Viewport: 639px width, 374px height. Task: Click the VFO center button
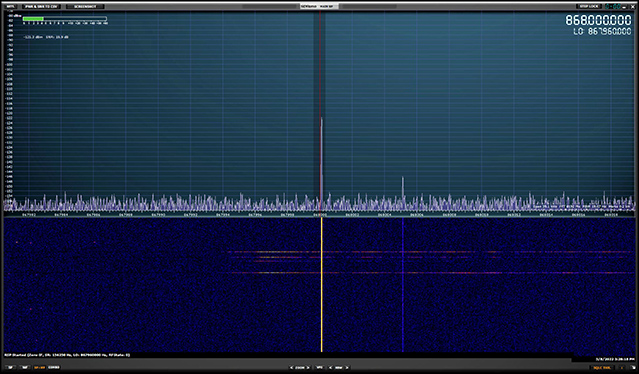coord(320,367)
